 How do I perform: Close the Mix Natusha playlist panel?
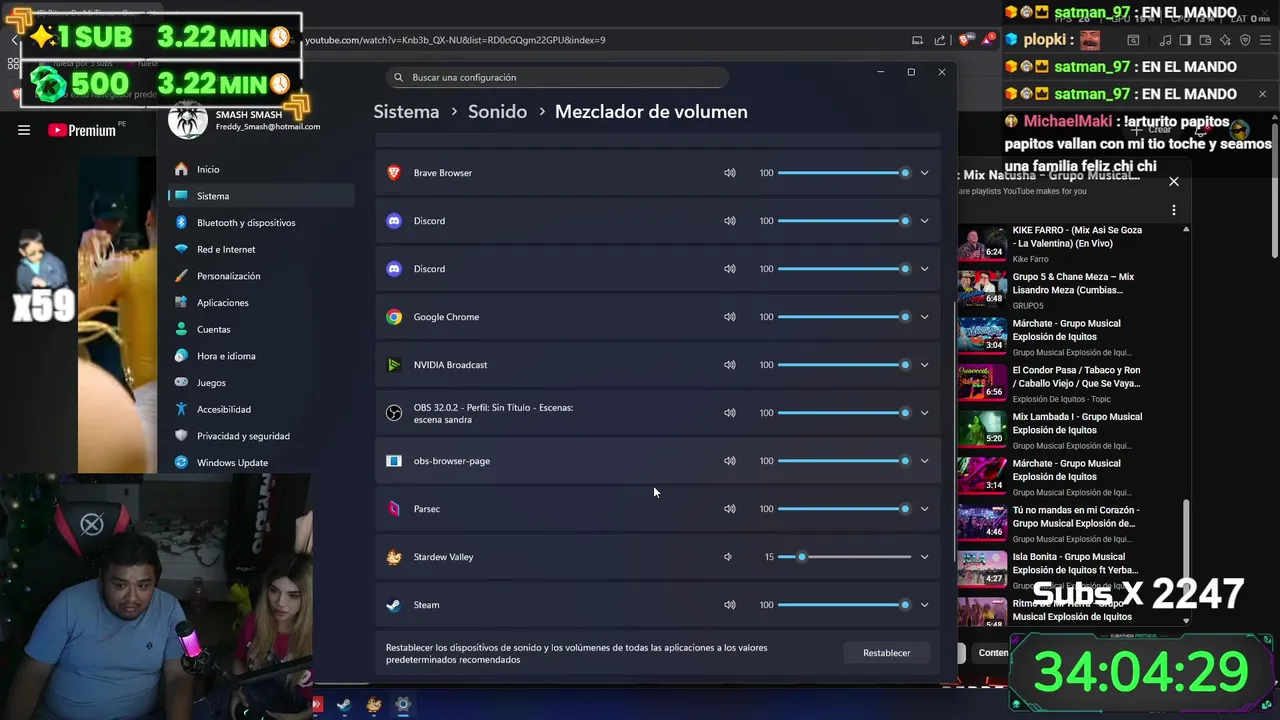pos(1174,181)
